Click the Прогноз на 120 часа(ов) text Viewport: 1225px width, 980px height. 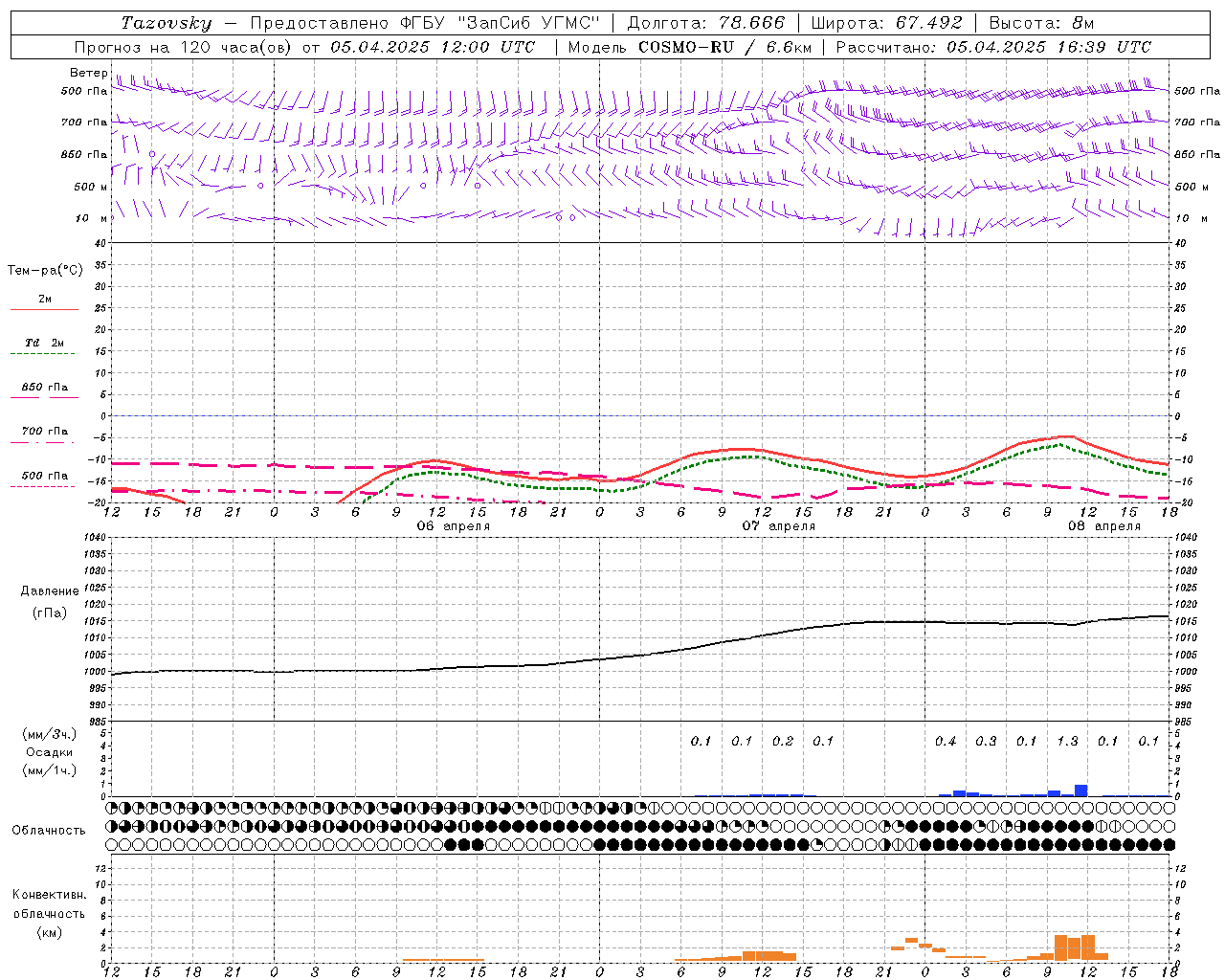[x=184, y=47]
